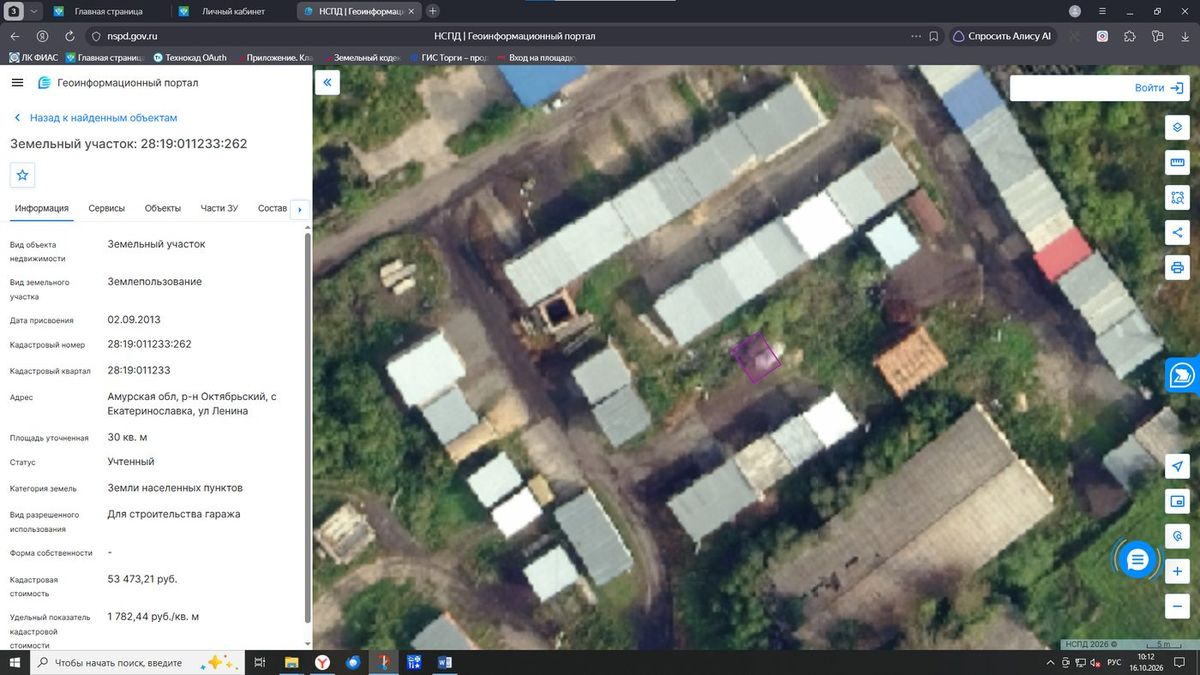Open the blue widget on the right edge
1200x675 pixels.
click(1182, 375)
